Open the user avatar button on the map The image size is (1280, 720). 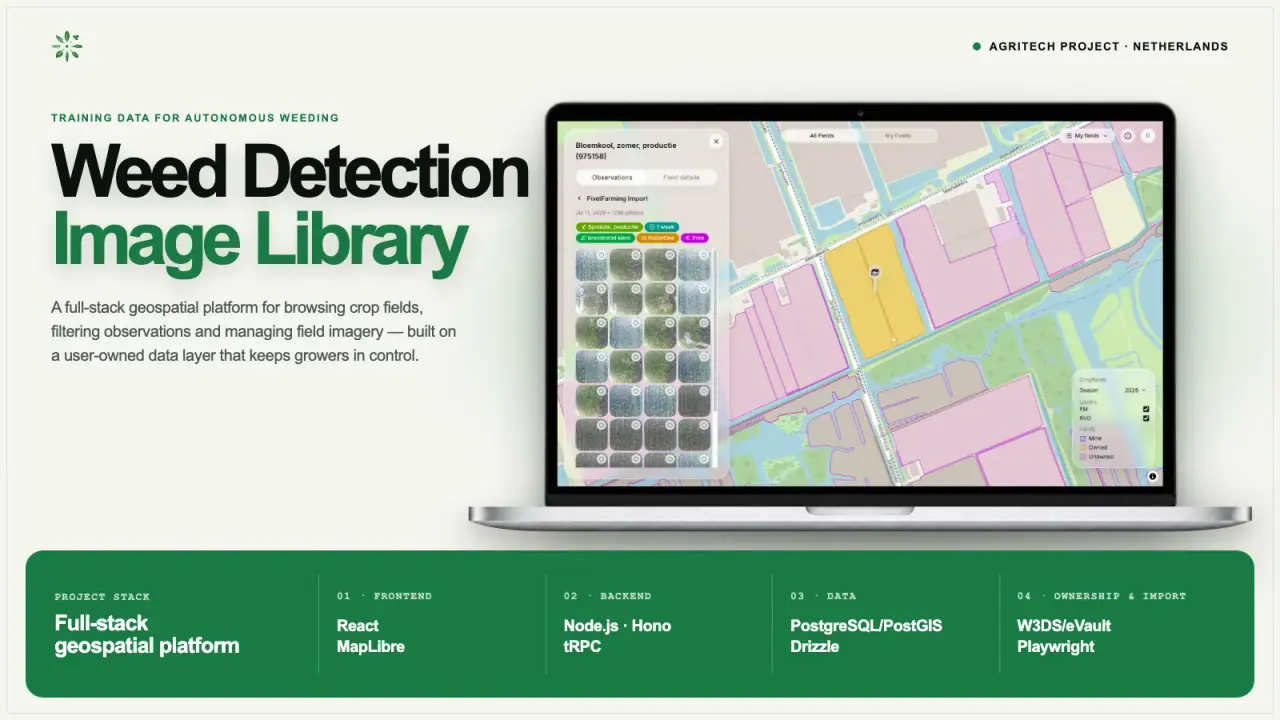[1147, 136]
